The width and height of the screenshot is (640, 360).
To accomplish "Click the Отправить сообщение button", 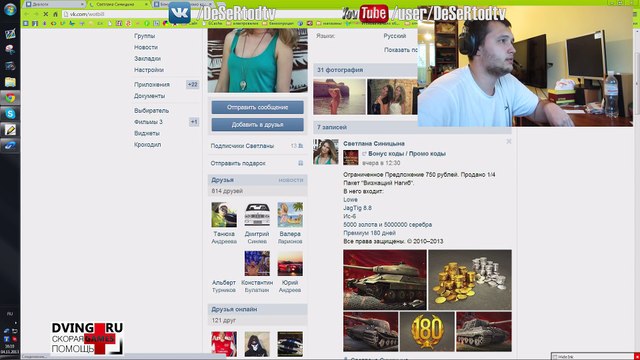I will [x=258, y=107].
